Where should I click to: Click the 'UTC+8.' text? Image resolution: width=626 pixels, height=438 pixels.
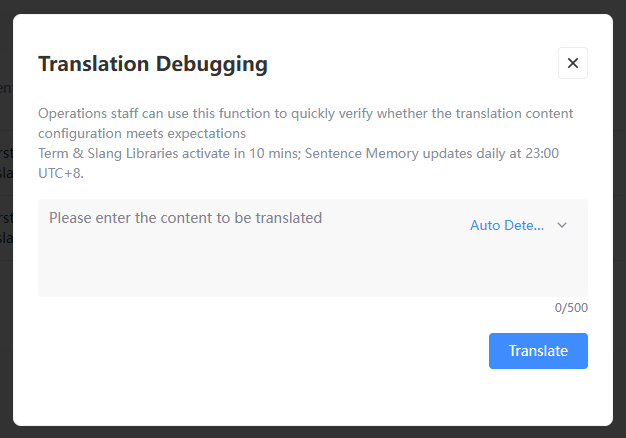pyautogui.click(x=61, y=173)
